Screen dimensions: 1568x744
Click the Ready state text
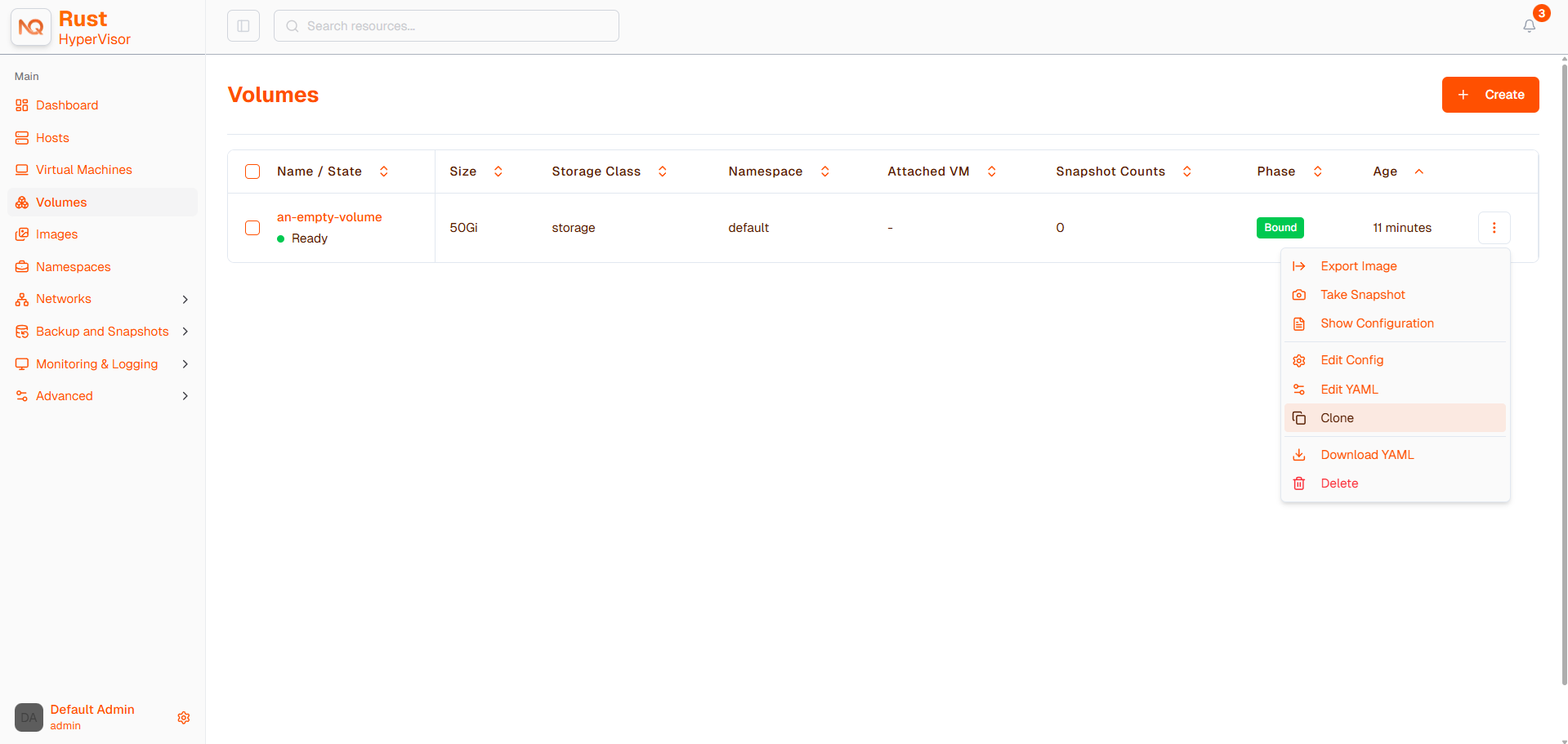(310, 238)
